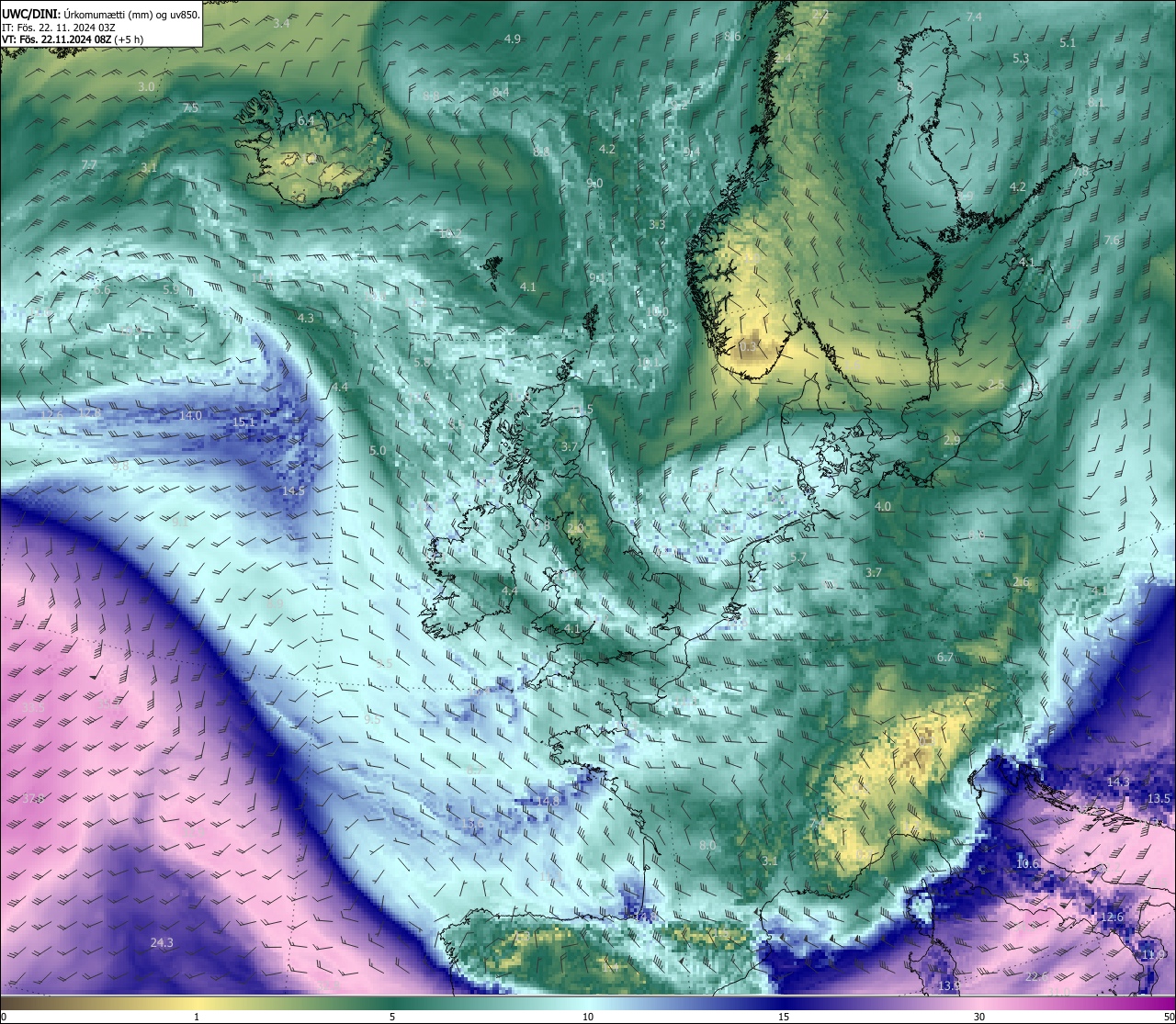
Task: Click the 4.3 value on the map
Action: point(306,318)
